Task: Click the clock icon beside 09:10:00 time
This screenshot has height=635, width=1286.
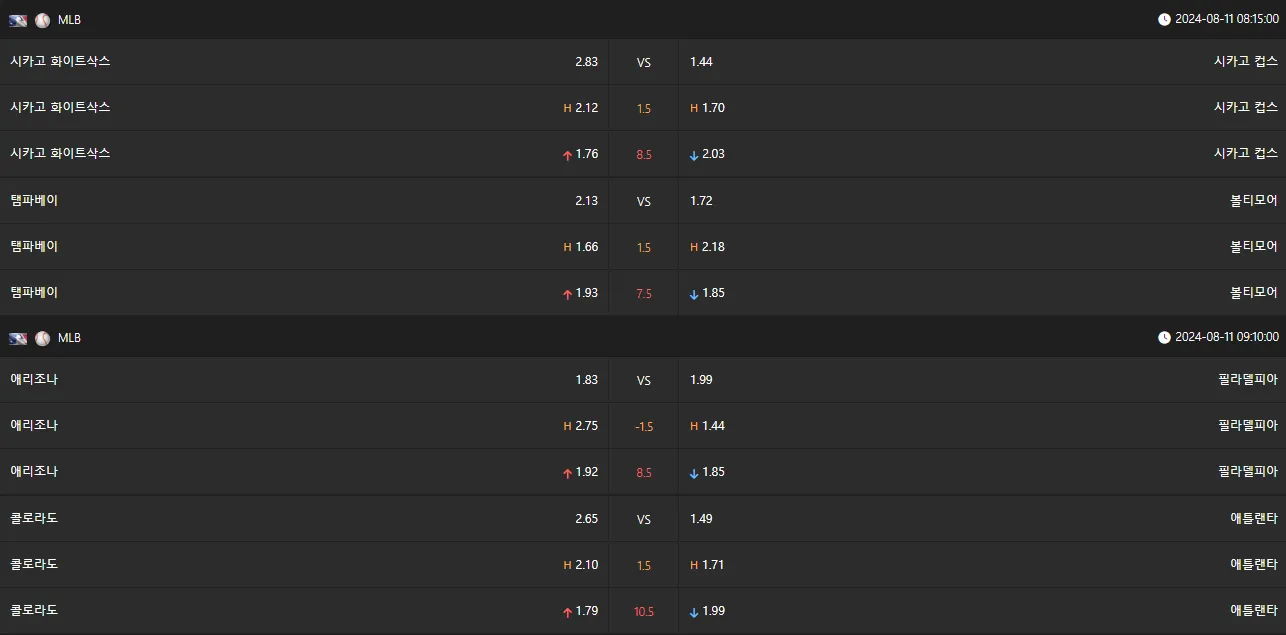Action: click(1164, 337)
